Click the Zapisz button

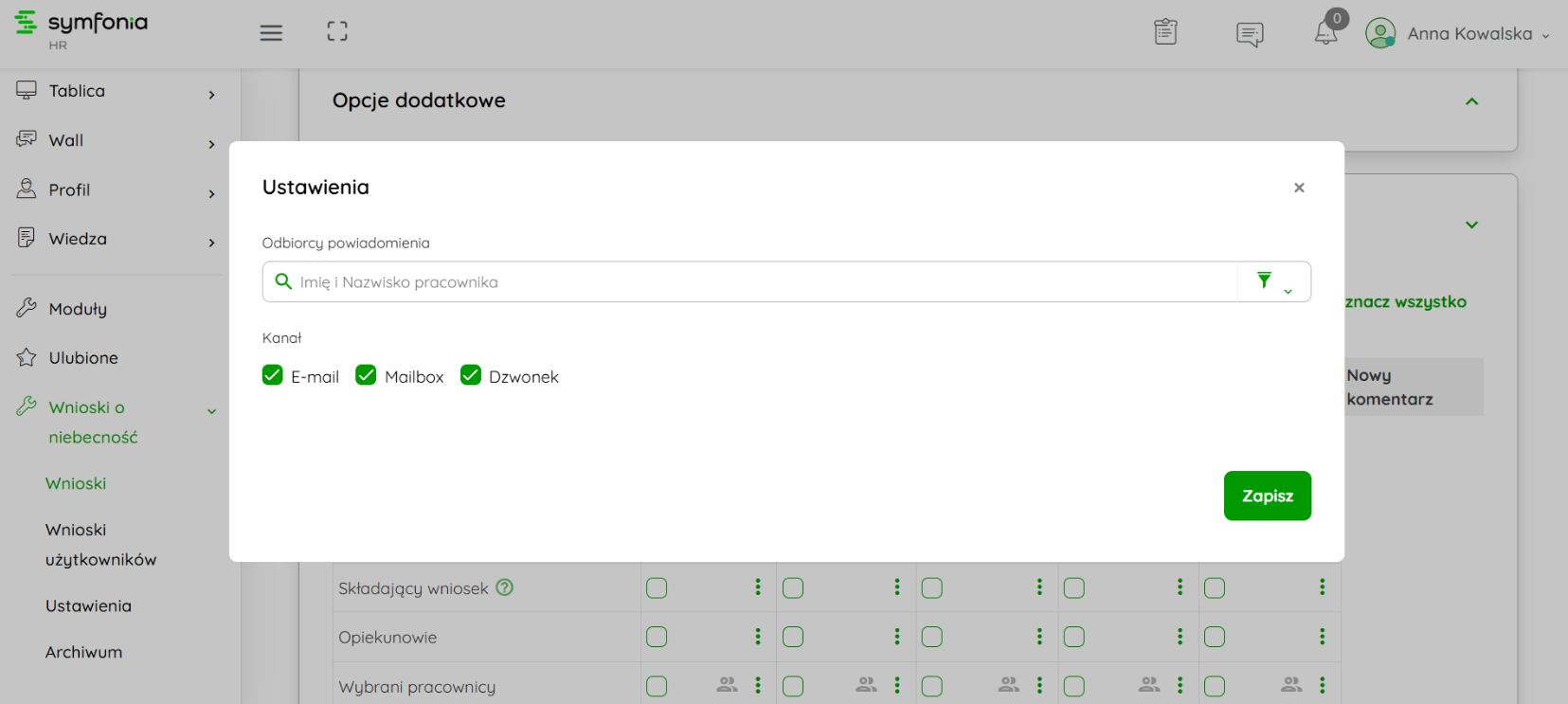pyautogui.click(x=1267, y=496)
